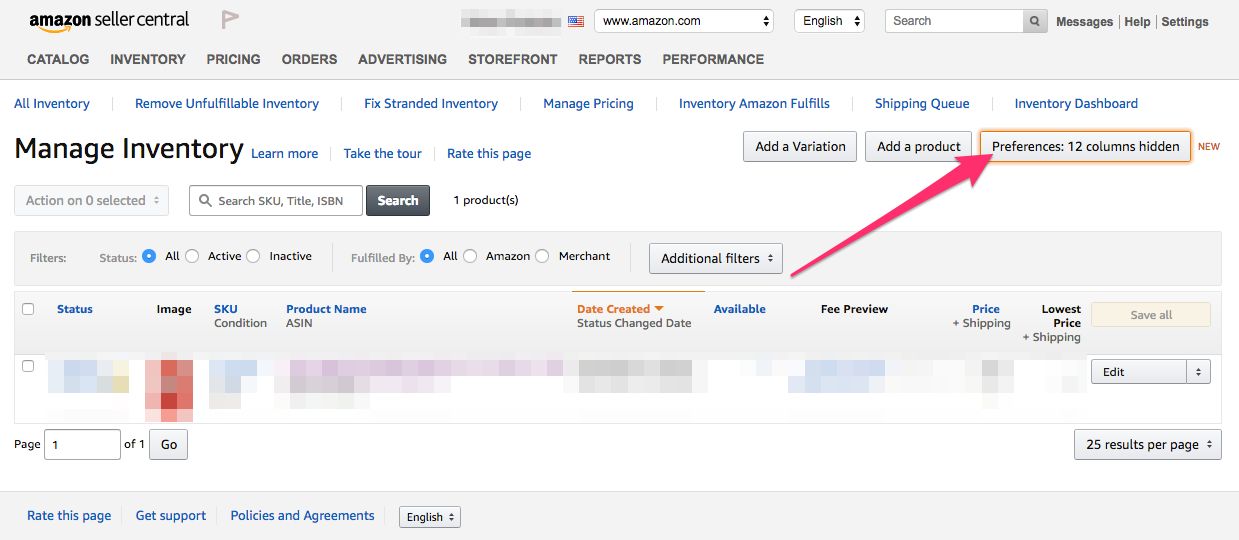
Task: Open Policies and Agreements footer link
Action: [303, 515]
